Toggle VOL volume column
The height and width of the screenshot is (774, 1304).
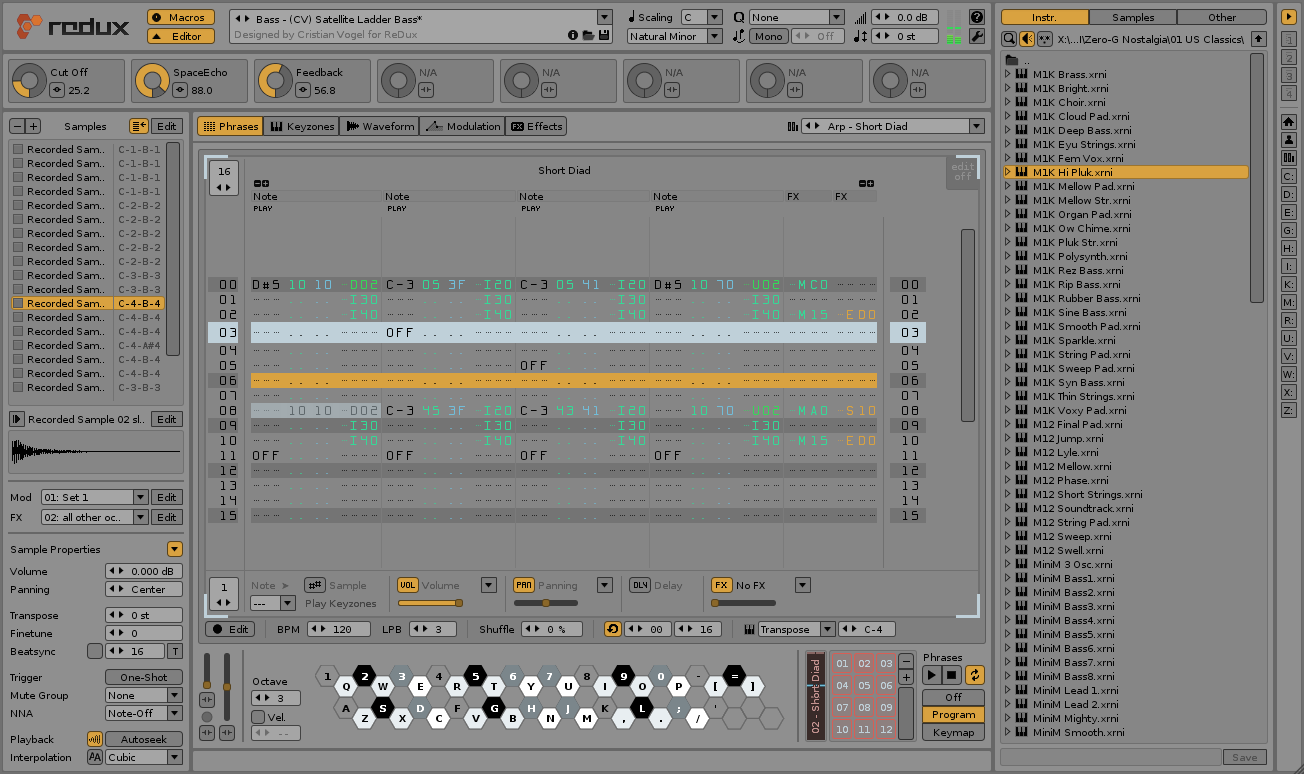(408, 585)
